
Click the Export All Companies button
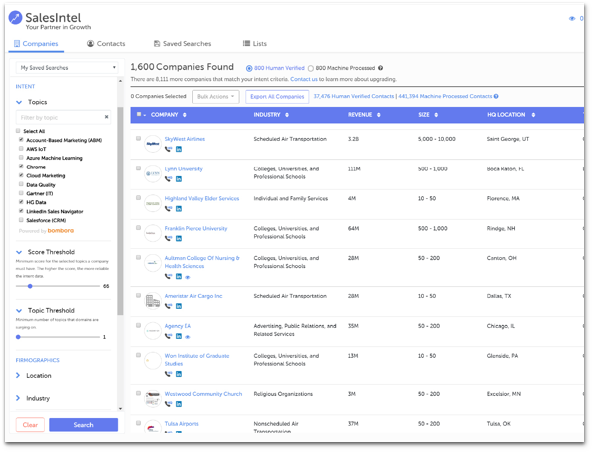tap(277, 97)
